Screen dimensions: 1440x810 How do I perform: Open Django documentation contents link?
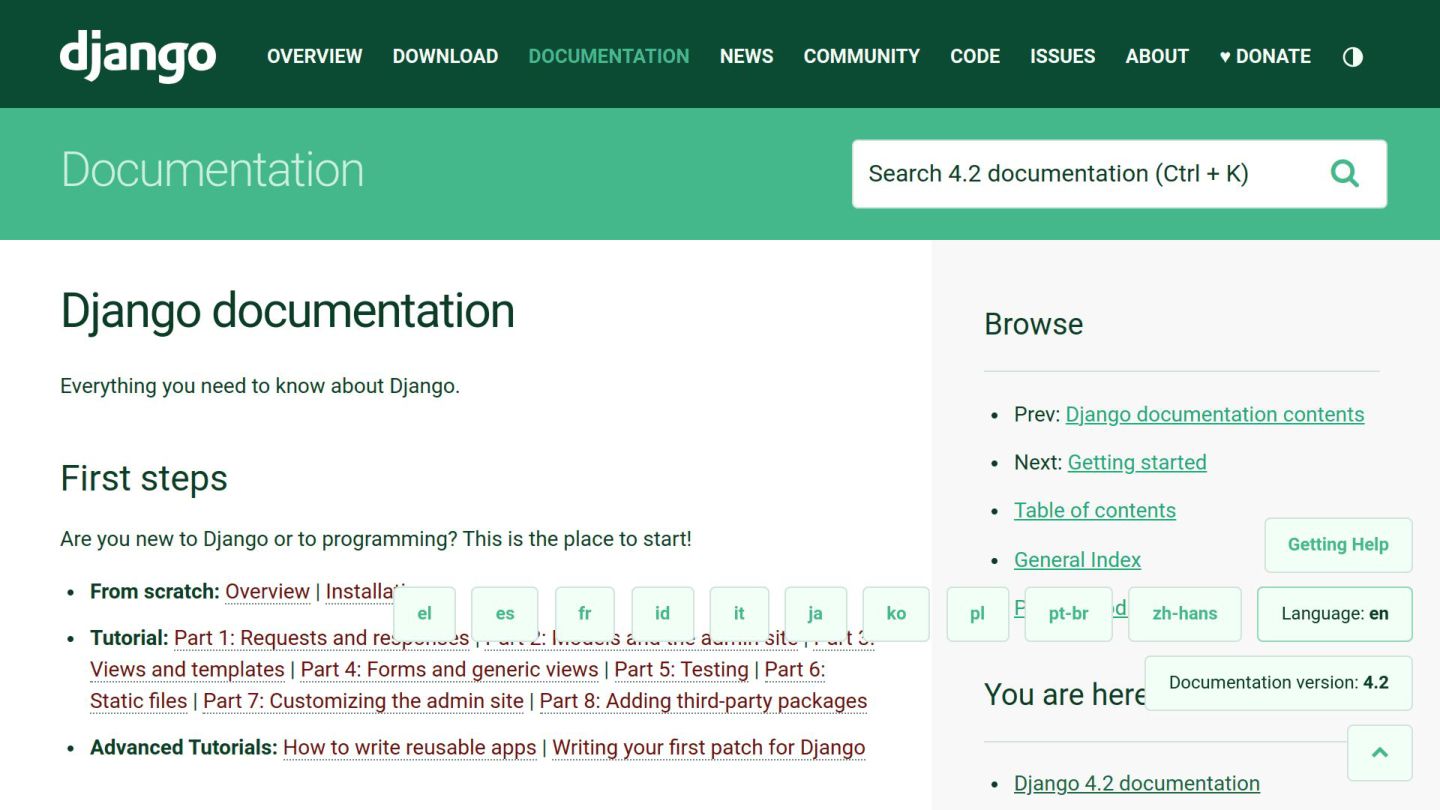1215,414
